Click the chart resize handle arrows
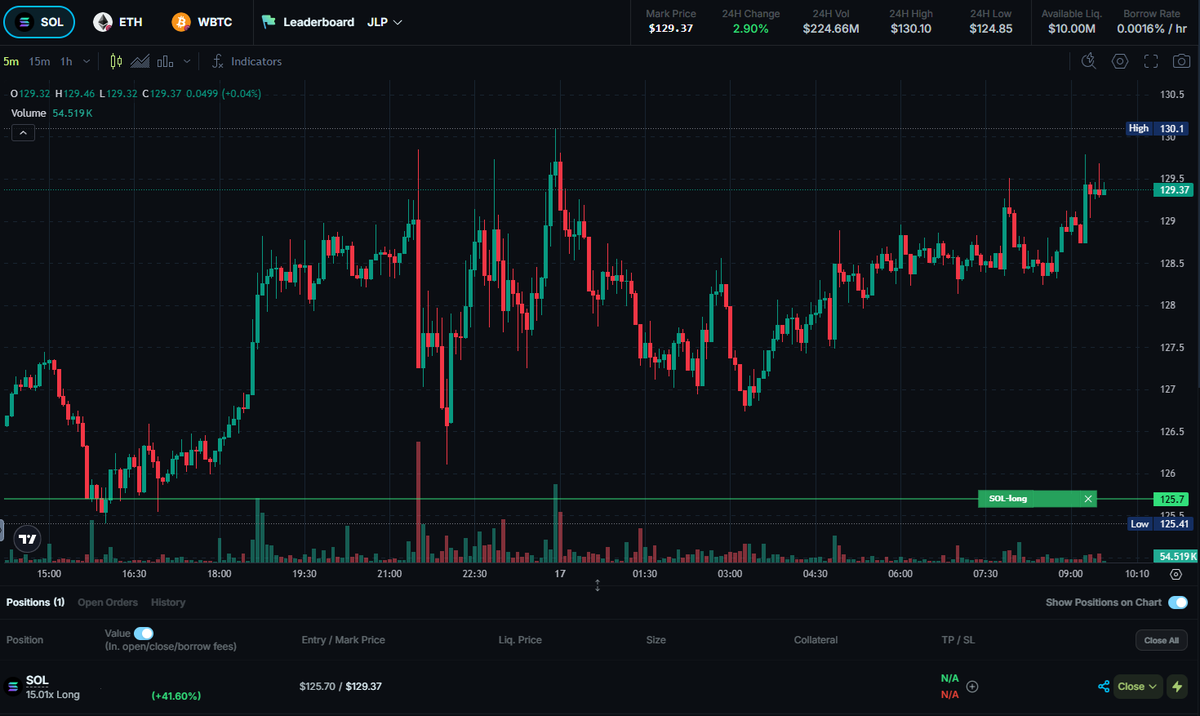This screenshot has height=716, width=1200. coord(598,585)
